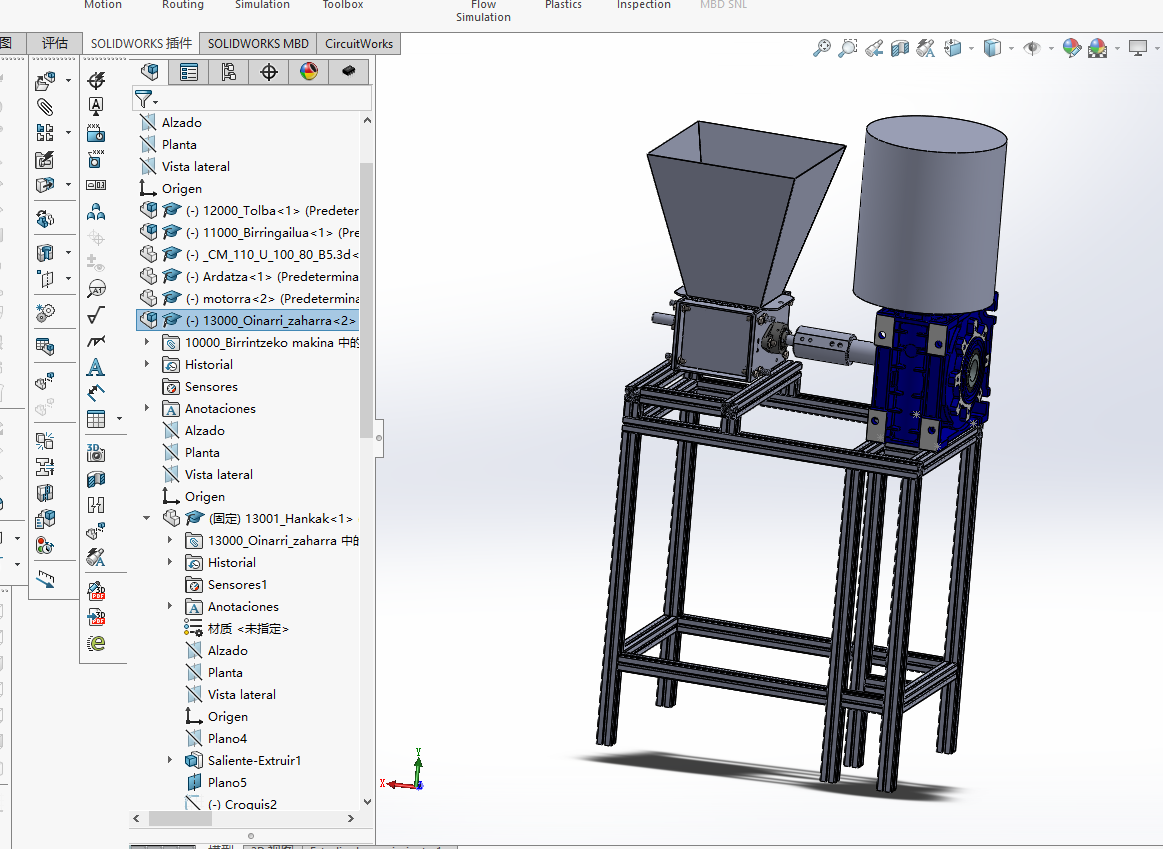Open the PropertyManager tab icon
Screen dimensions: 1163x849
[x=189, y=72]
